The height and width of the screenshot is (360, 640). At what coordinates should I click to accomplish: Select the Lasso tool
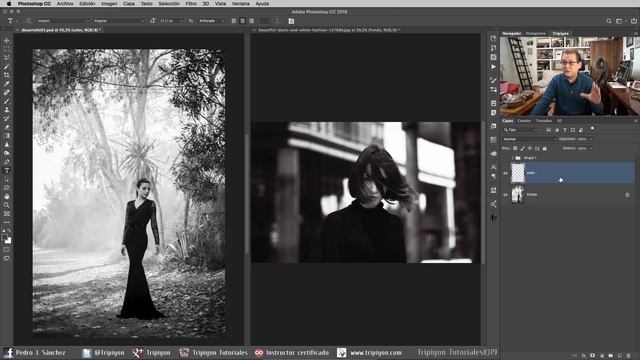7,58
